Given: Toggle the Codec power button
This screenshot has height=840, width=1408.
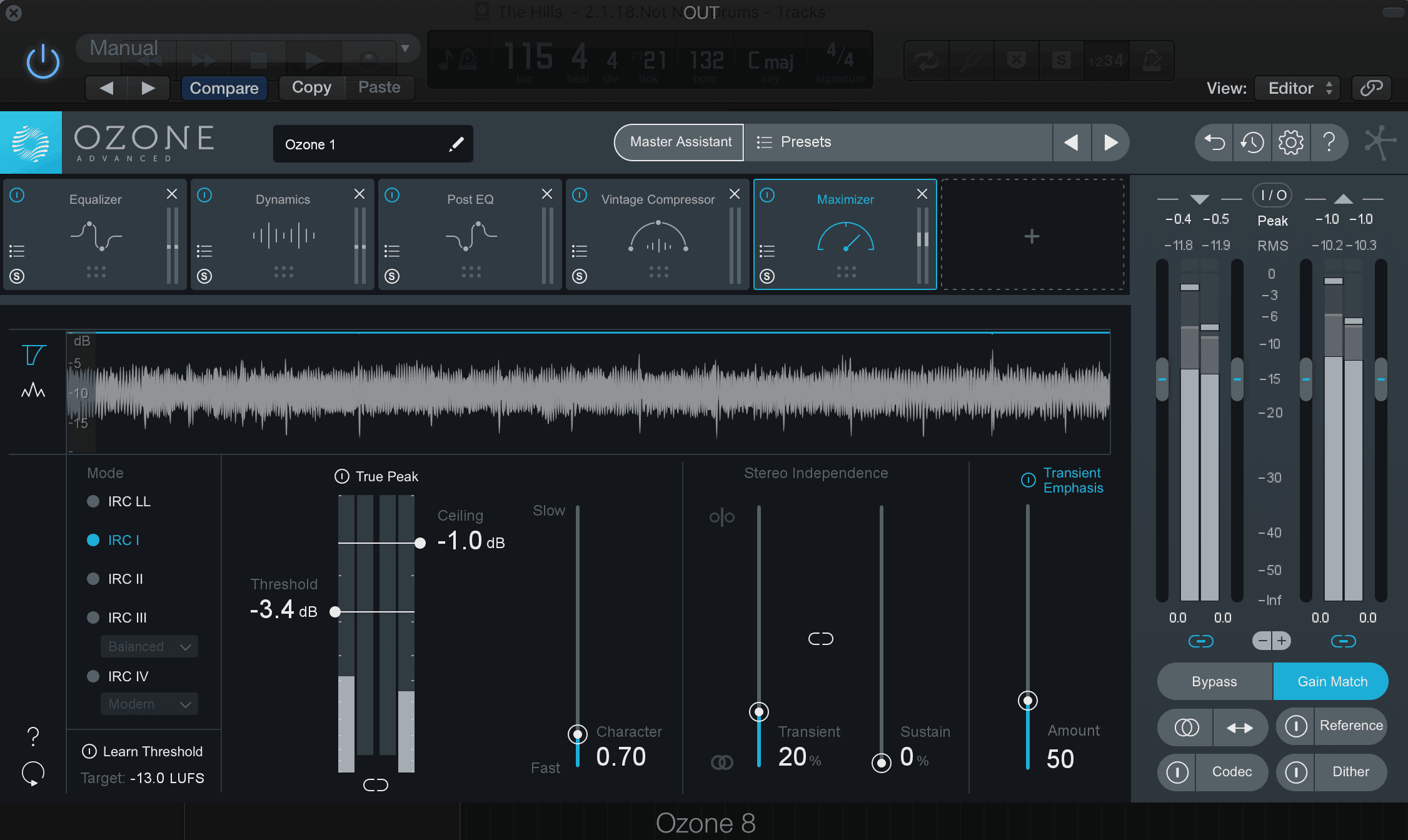Looking at the screenshot, I should pyautogui.click(x=1177, y=772).
